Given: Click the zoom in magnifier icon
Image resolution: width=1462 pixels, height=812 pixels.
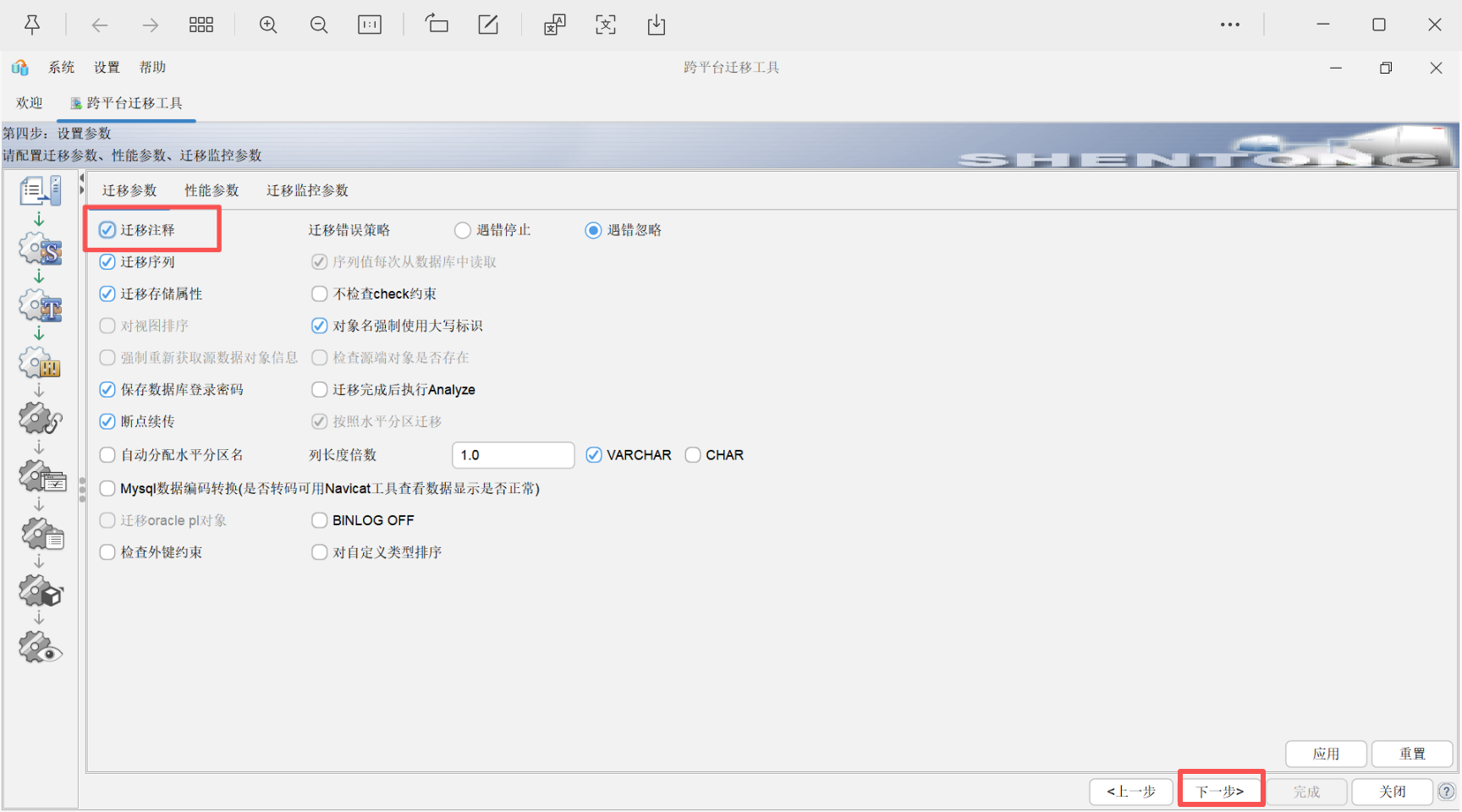Looking at the screenshot, I should (x=268, y=25).
